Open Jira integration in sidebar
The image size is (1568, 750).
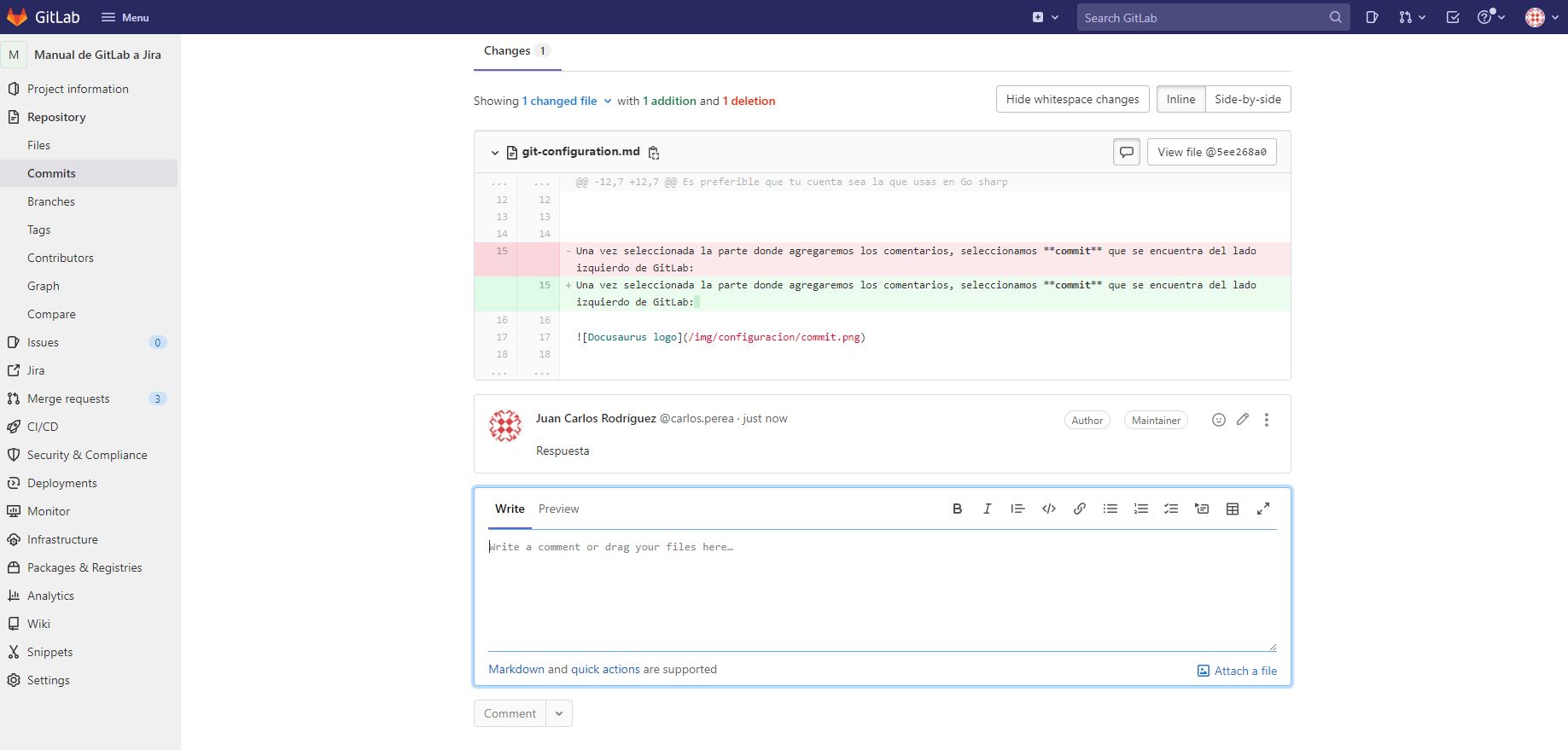point(36,370)
